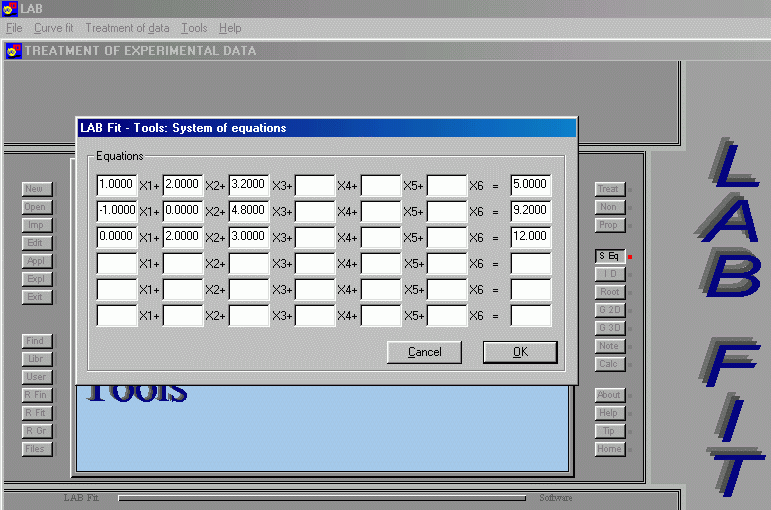Click the Imp import button
The image size is (771, 510).
36,225
